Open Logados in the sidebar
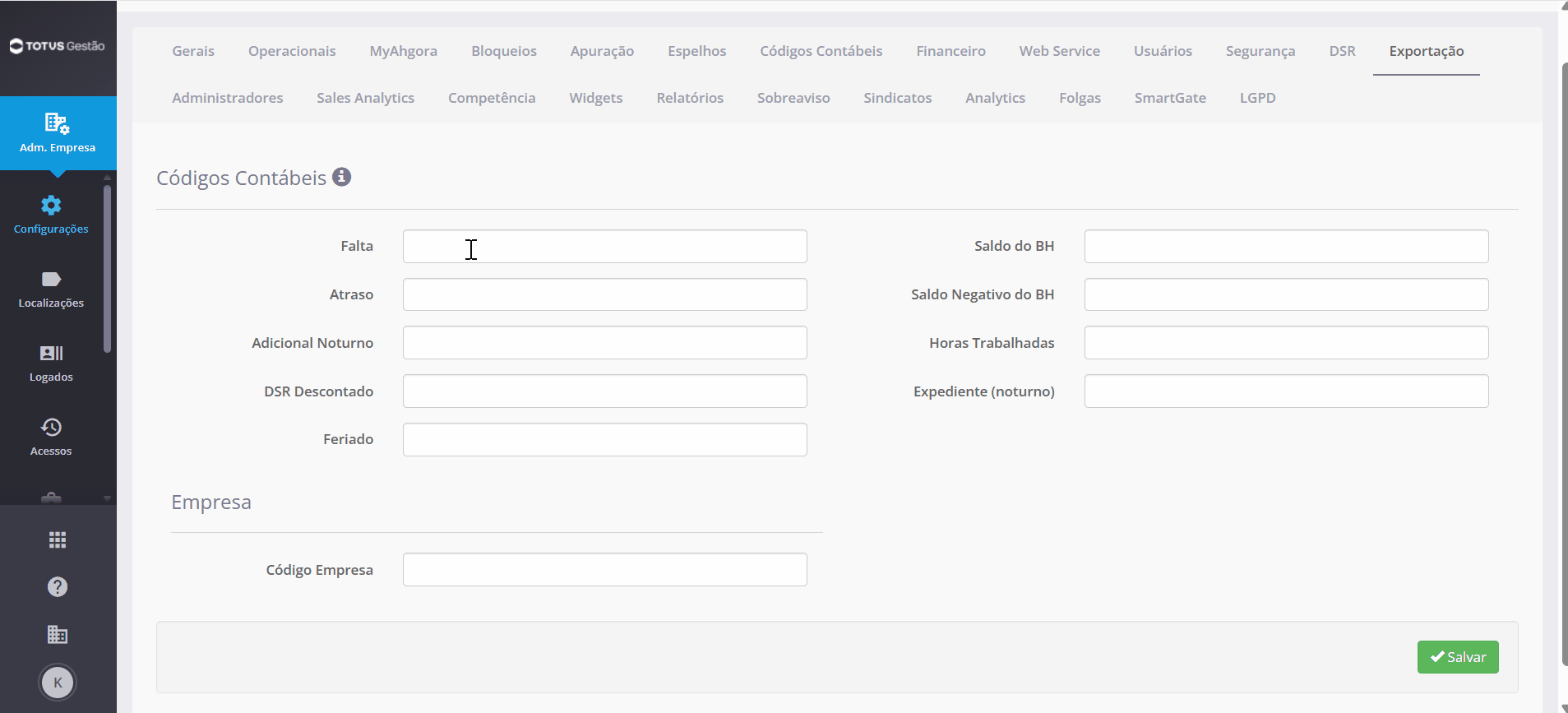Image resolution: width=1568 pixels, height=713 pixels. [51, 363]
